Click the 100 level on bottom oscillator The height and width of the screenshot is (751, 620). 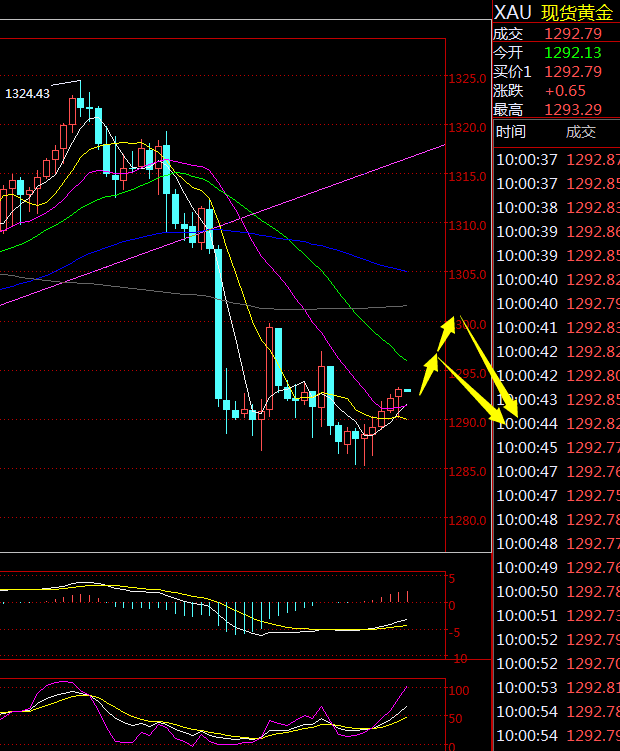459,691
